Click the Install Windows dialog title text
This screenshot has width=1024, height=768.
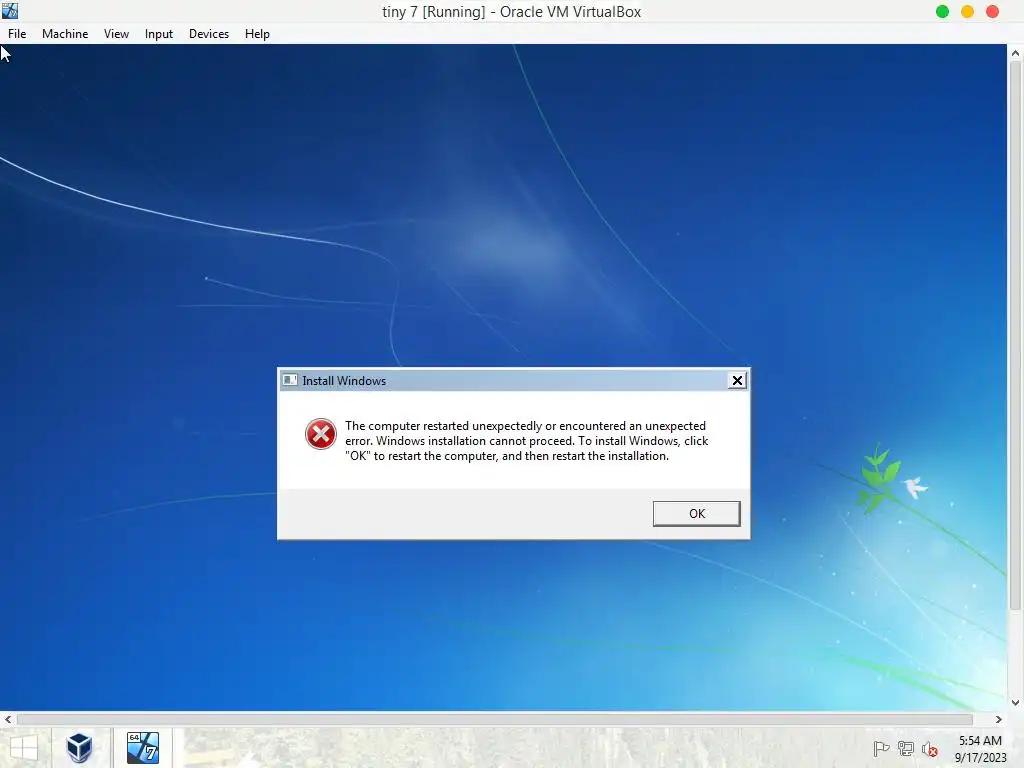344,381
